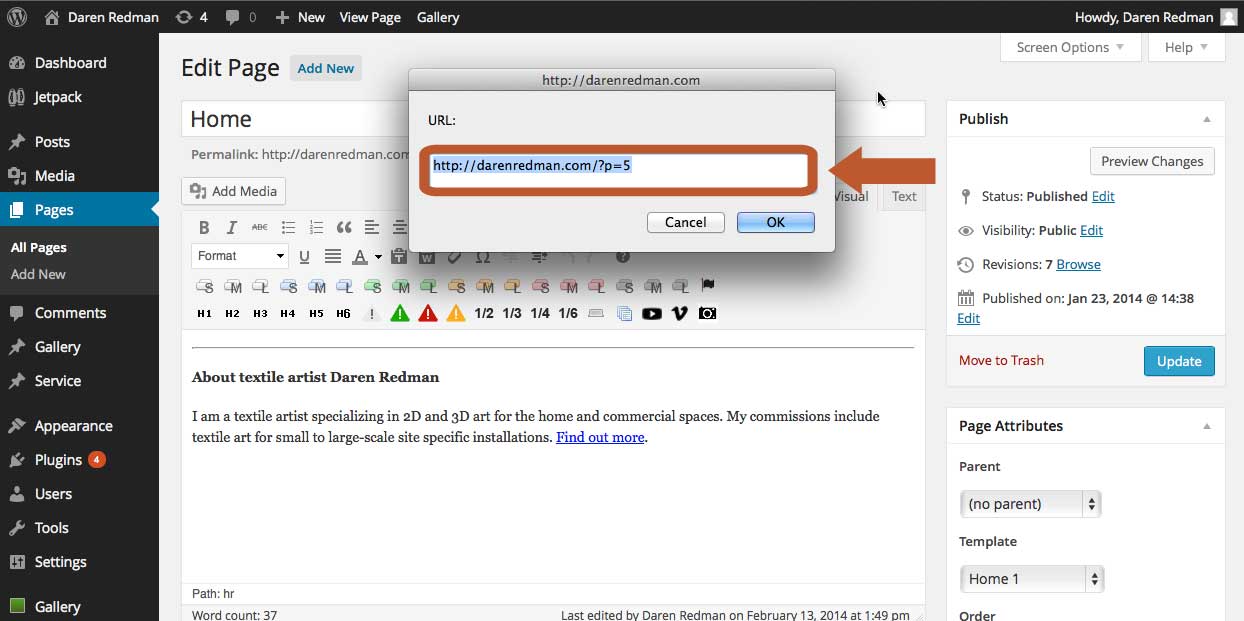Browse the page revisions

[x=1078, y=264]
